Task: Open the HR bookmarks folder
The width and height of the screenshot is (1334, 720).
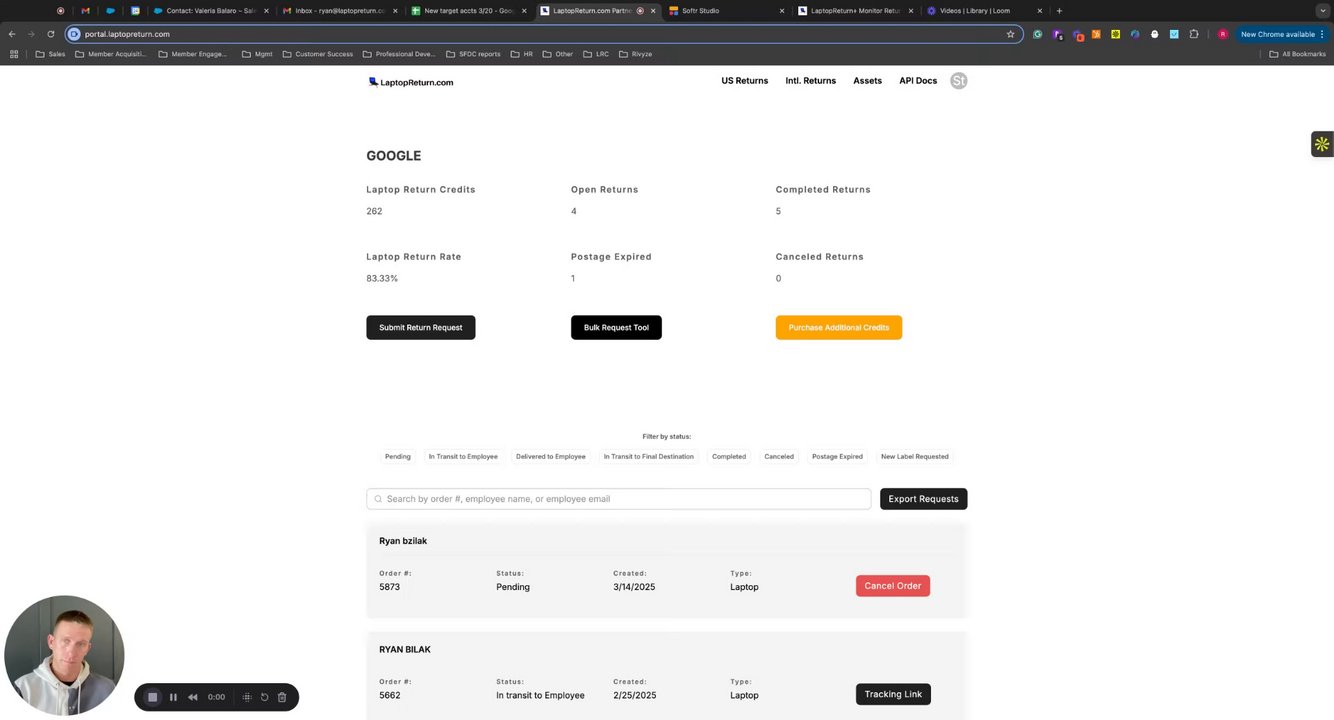Action: coord(522,54)
